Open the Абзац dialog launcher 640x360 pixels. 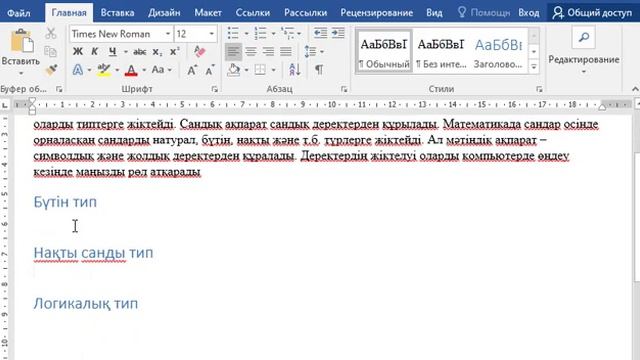[344, 89]
